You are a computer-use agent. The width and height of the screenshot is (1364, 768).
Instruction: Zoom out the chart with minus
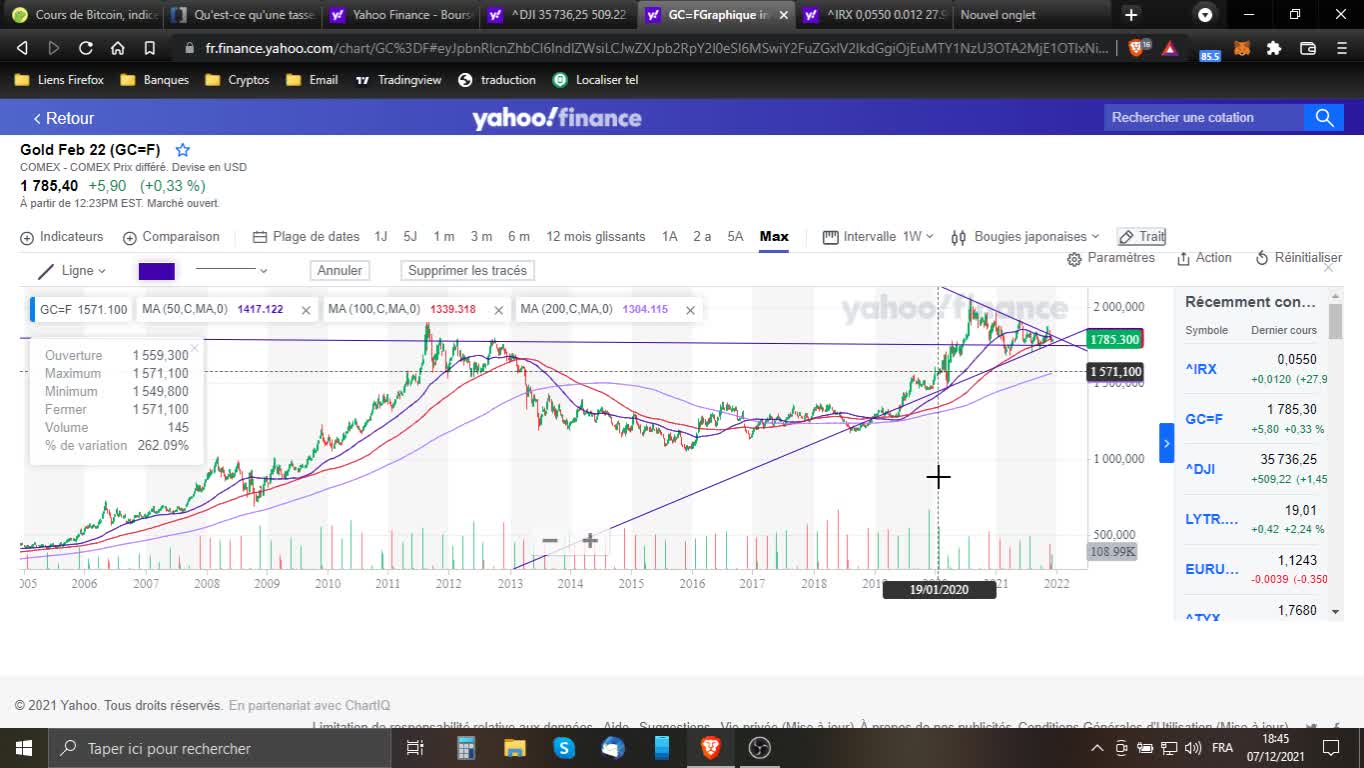click(x=549, y=541)
